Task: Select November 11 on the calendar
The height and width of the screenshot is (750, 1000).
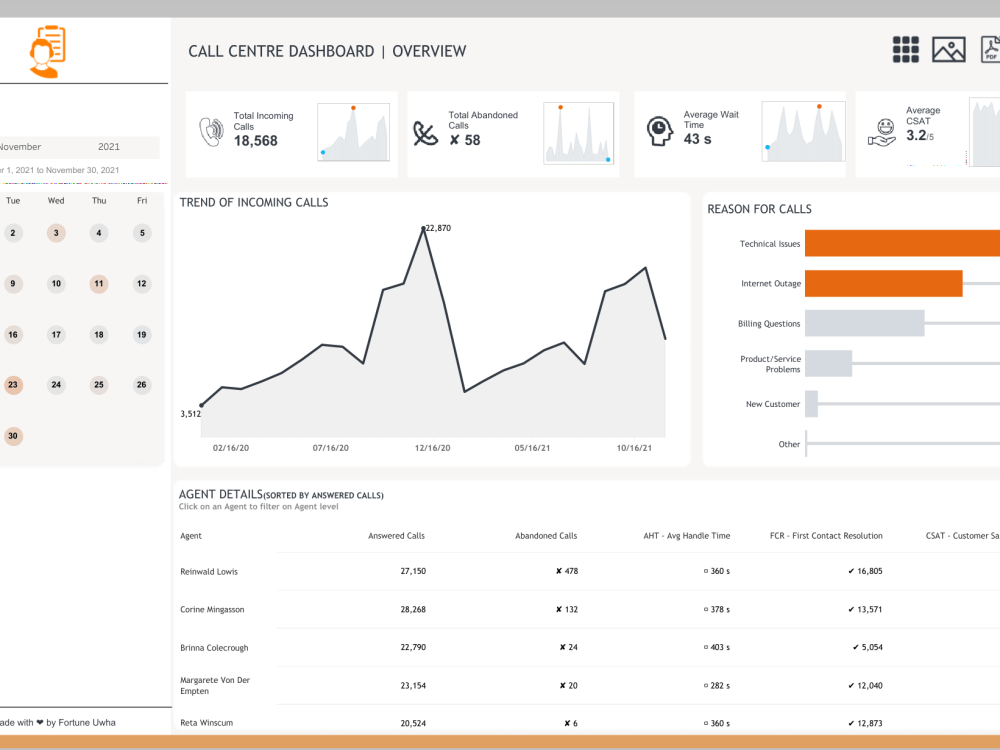Action: coord(98,284)
